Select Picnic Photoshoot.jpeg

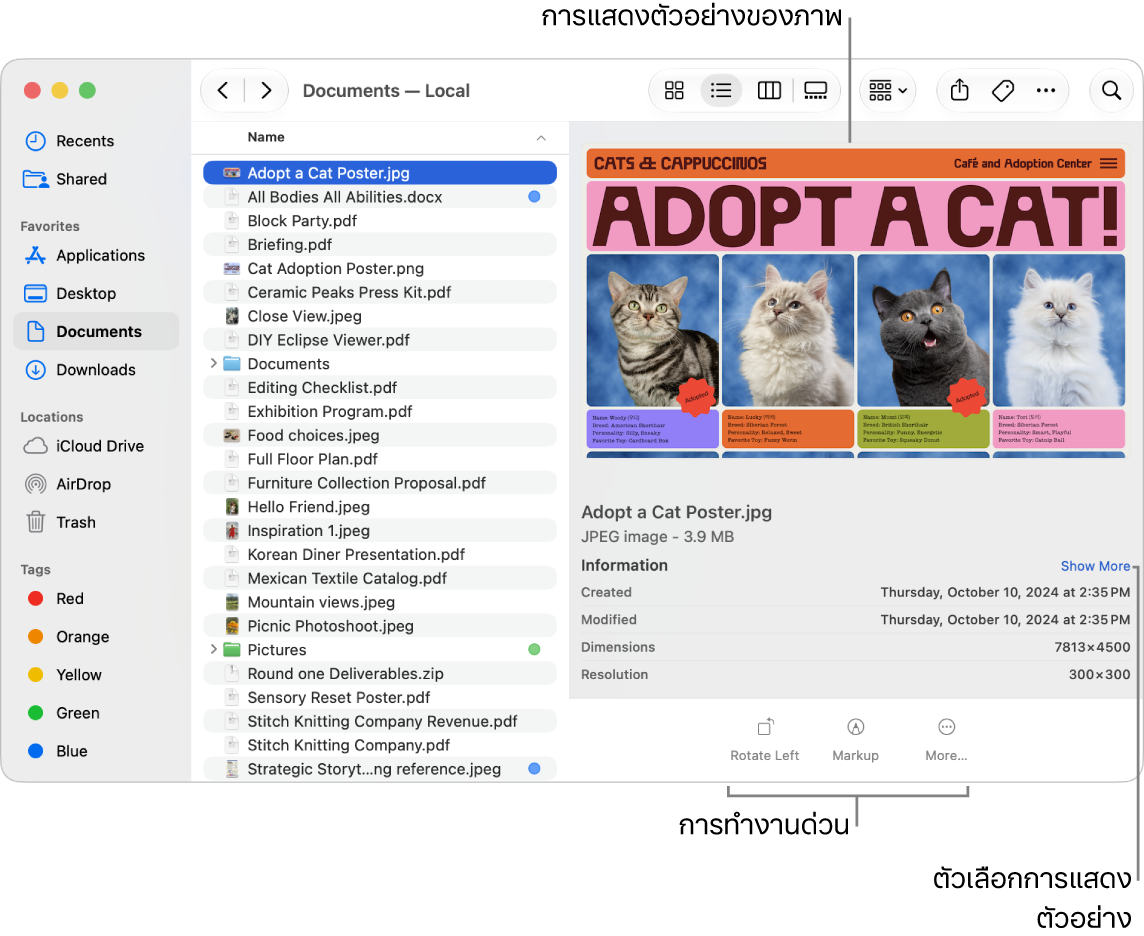pyautogui.click(x=379, y=626)
